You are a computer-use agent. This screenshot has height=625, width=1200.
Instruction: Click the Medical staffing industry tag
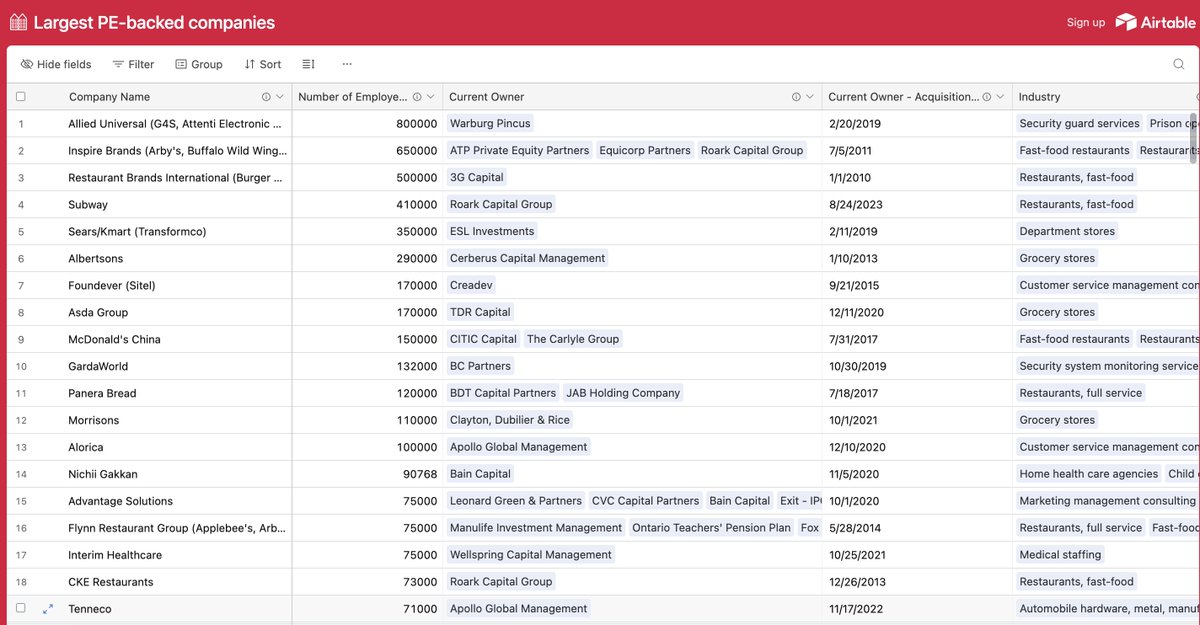1060,556
